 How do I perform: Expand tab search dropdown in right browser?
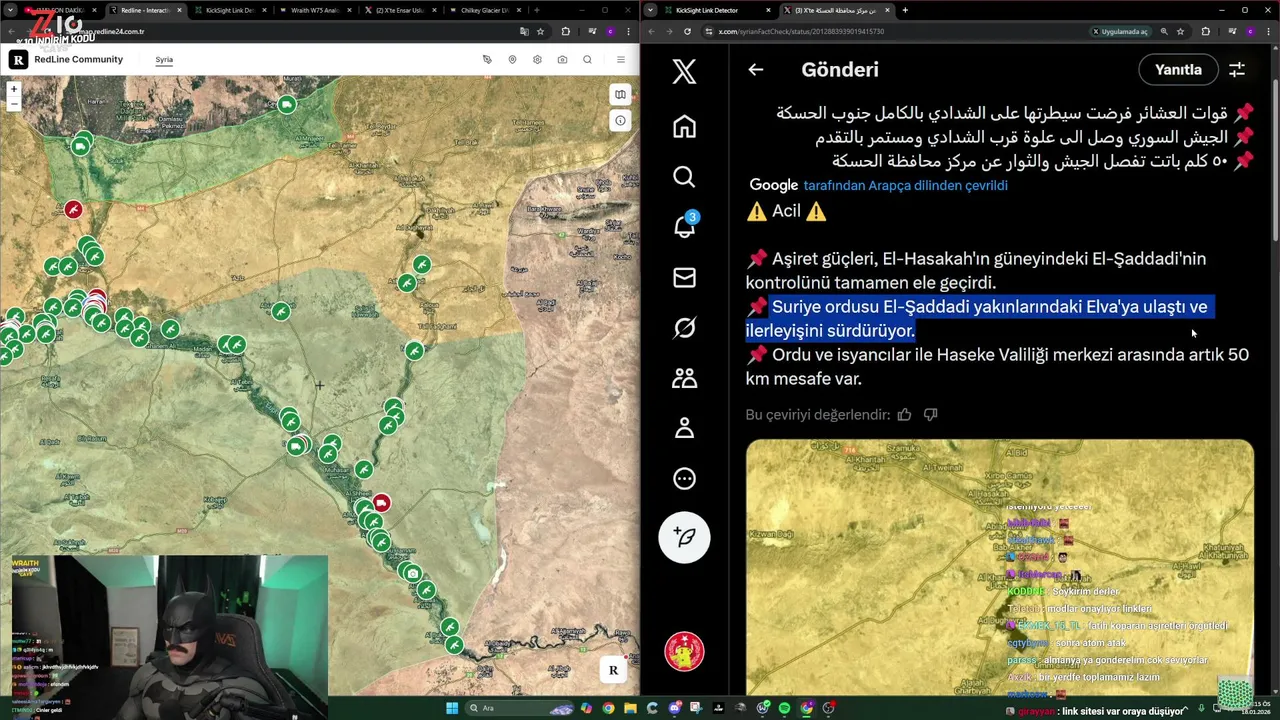tap(651, 10)
